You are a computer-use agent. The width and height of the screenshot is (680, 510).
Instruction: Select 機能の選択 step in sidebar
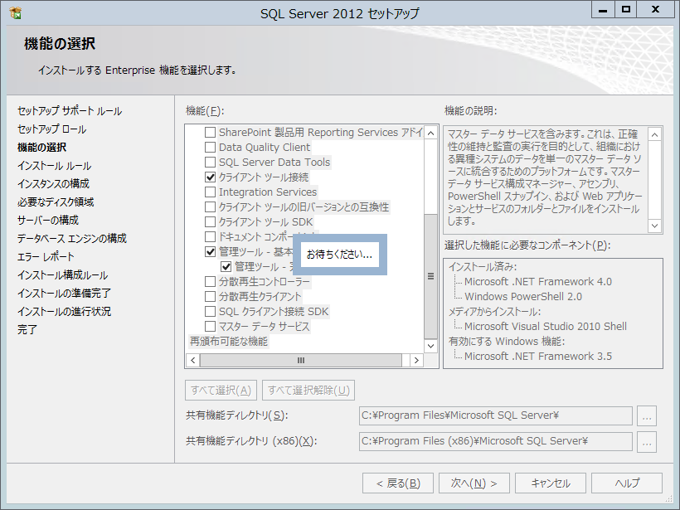(42, 147)
